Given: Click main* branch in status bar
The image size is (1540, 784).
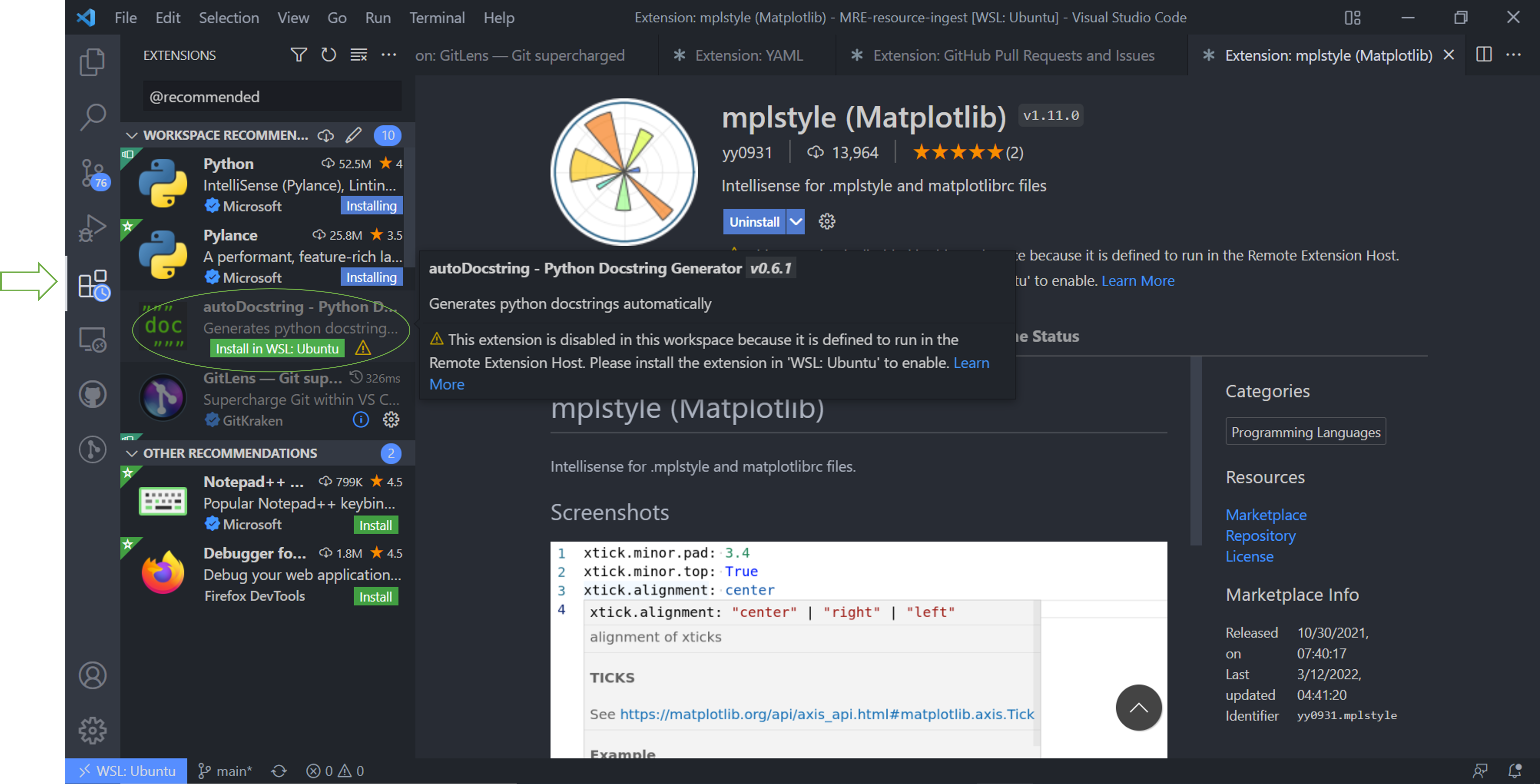Looking at the screenshot, I should click(225, 772).
